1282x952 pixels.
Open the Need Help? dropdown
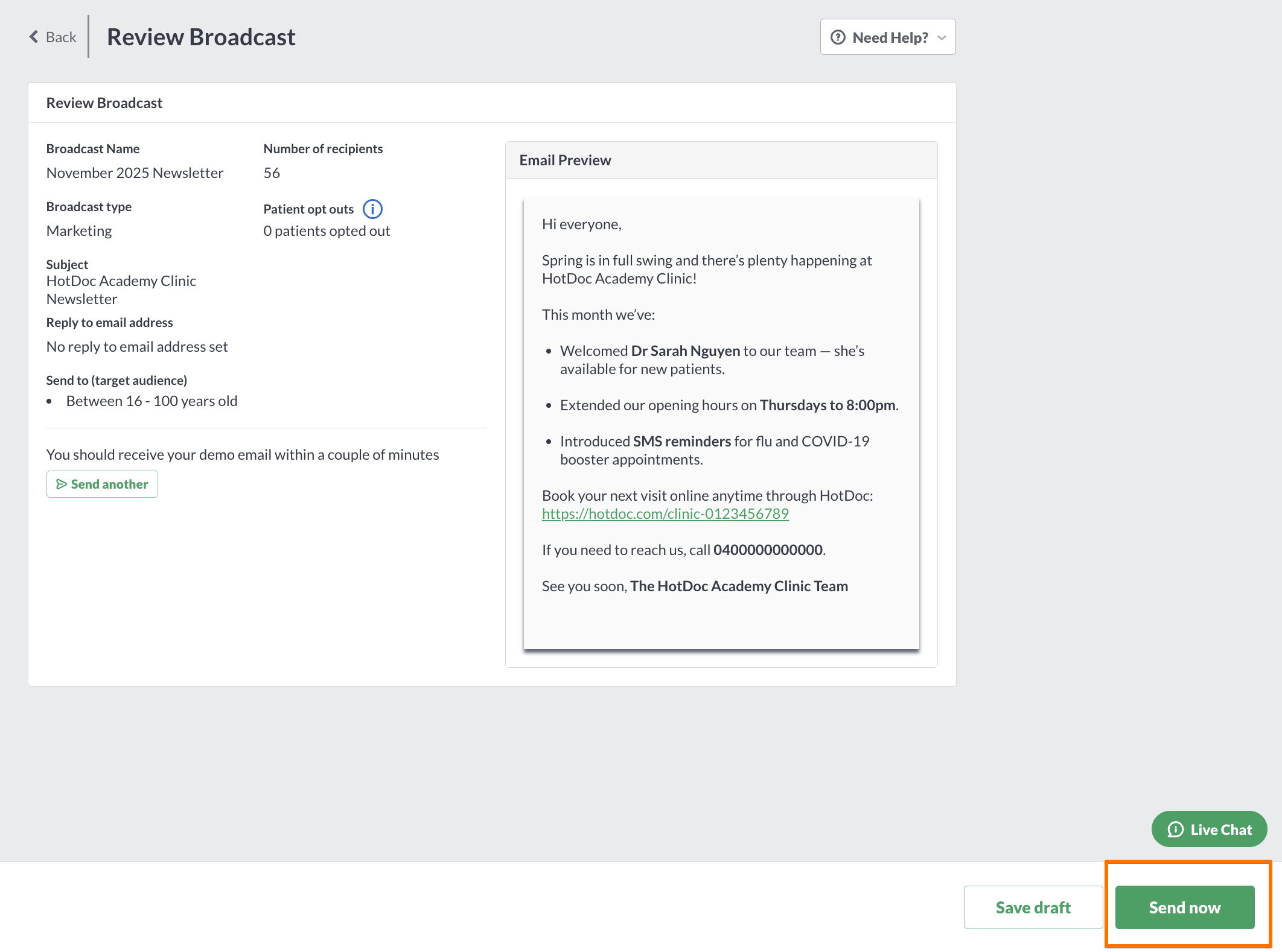click(x=888, y=37)
